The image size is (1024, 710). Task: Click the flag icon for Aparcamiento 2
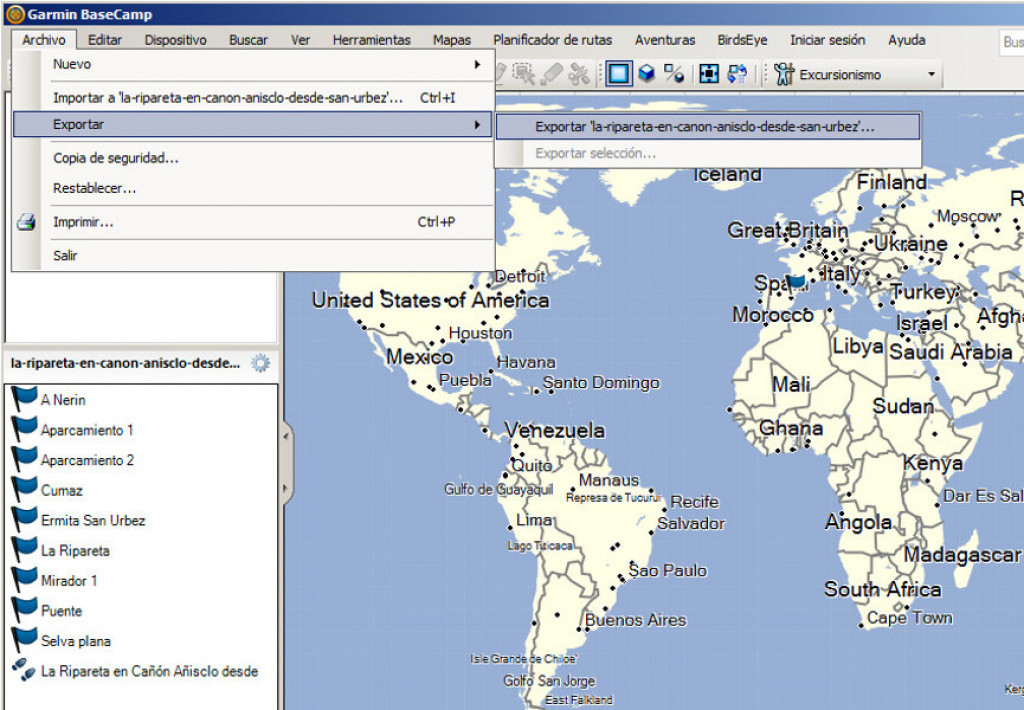(24, 459)
